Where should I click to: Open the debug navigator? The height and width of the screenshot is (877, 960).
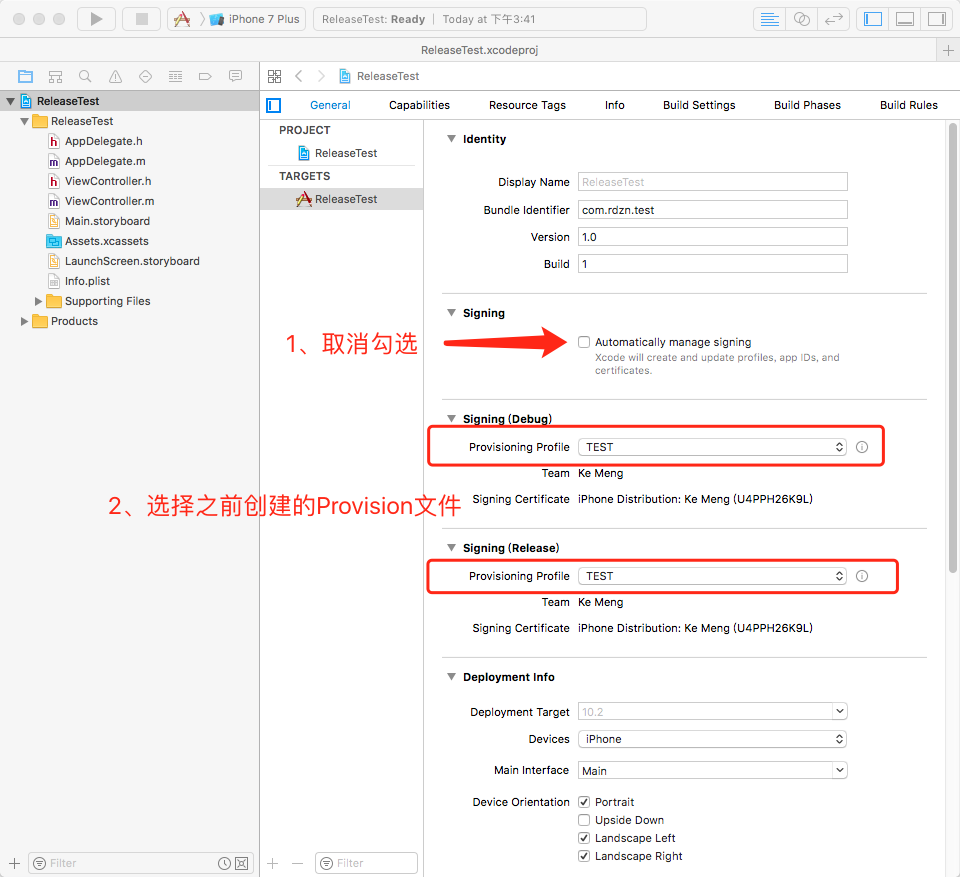[x=175, y=77]
